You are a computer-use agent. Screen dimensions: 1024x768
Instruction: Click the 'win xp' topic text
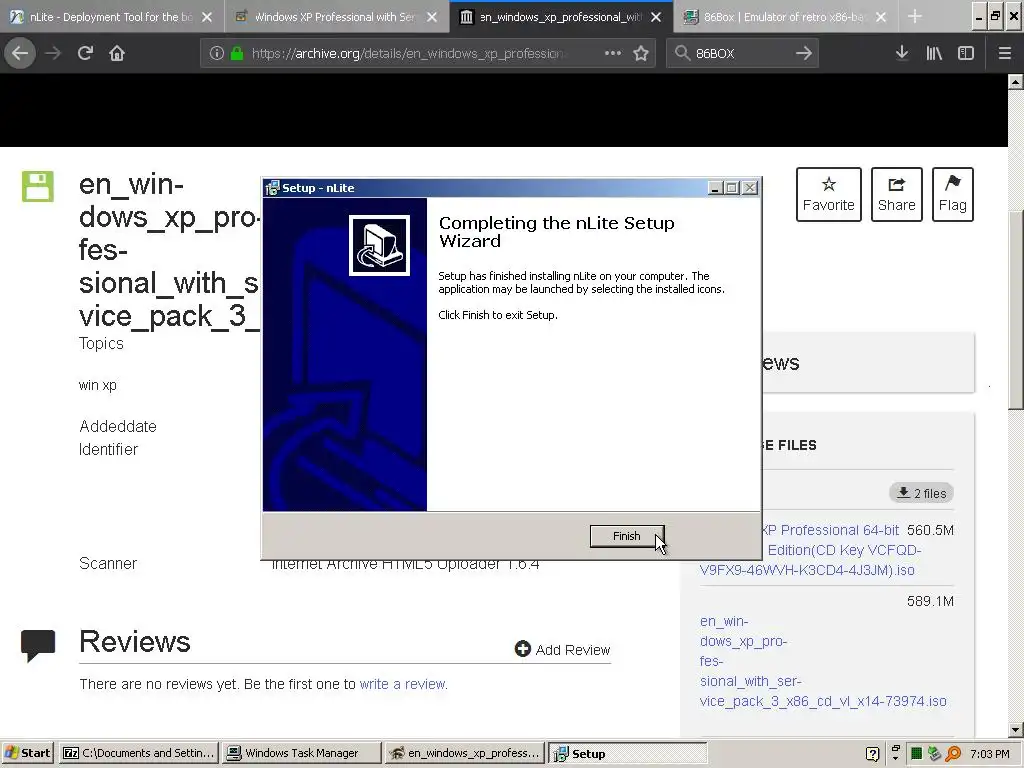click(x=97, y=385)
